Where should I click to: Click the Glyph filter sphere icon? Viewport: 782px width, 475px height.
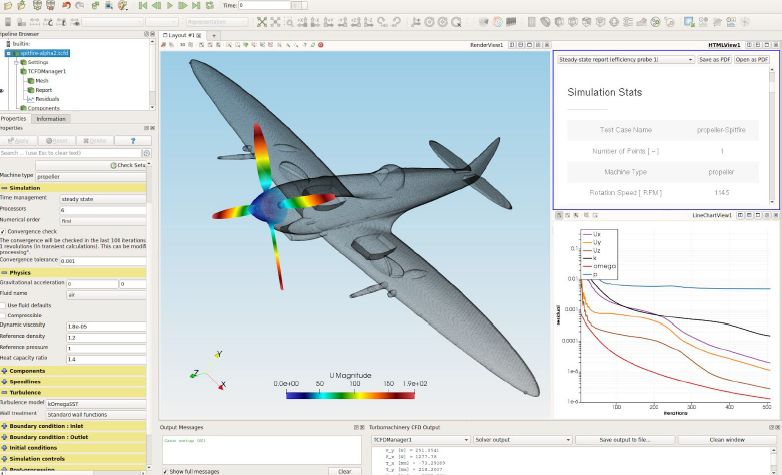[x=614, y=21]
